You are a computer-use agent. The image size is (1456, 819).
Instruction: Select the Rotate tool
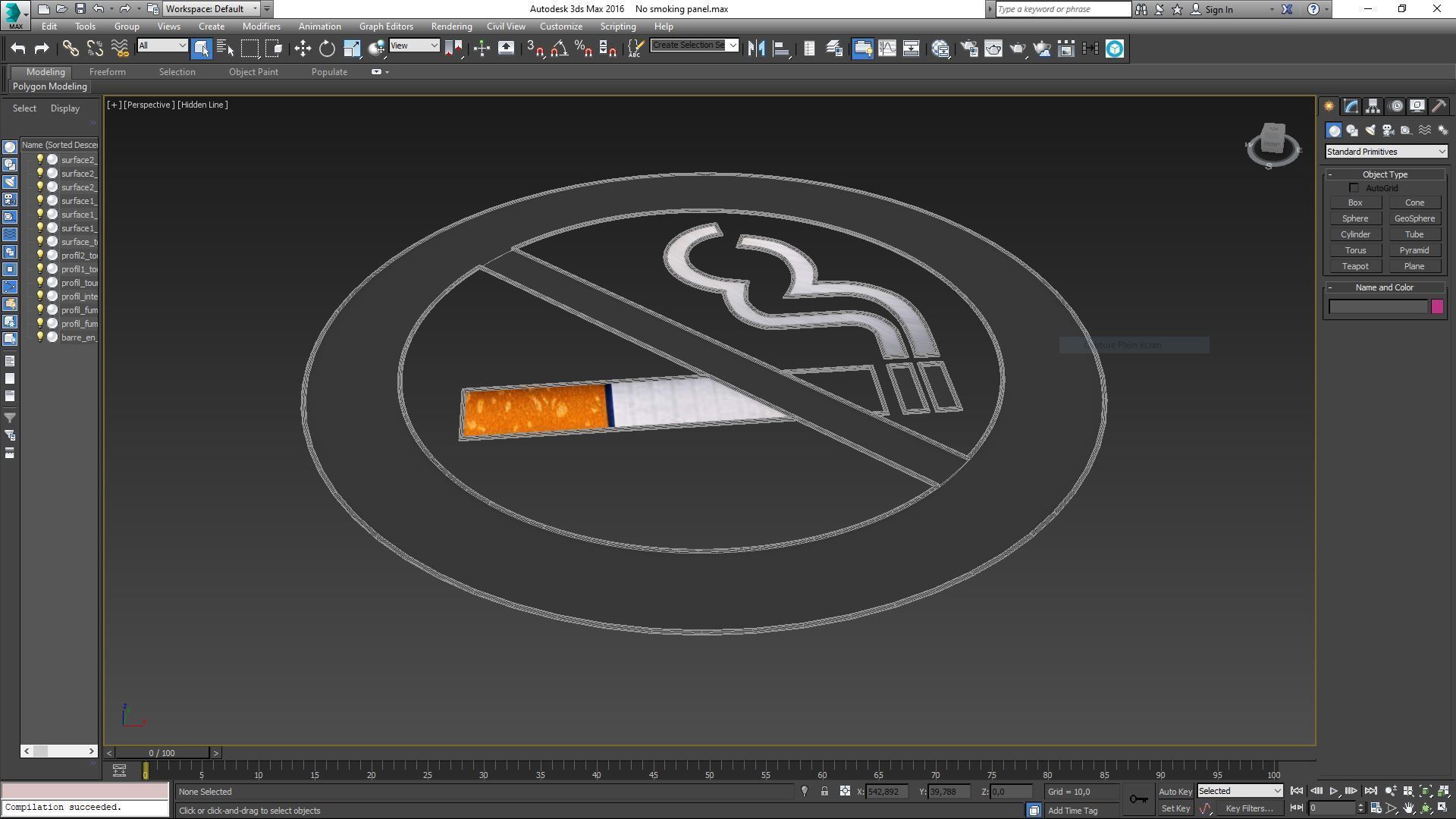click(x=327, y=49)
